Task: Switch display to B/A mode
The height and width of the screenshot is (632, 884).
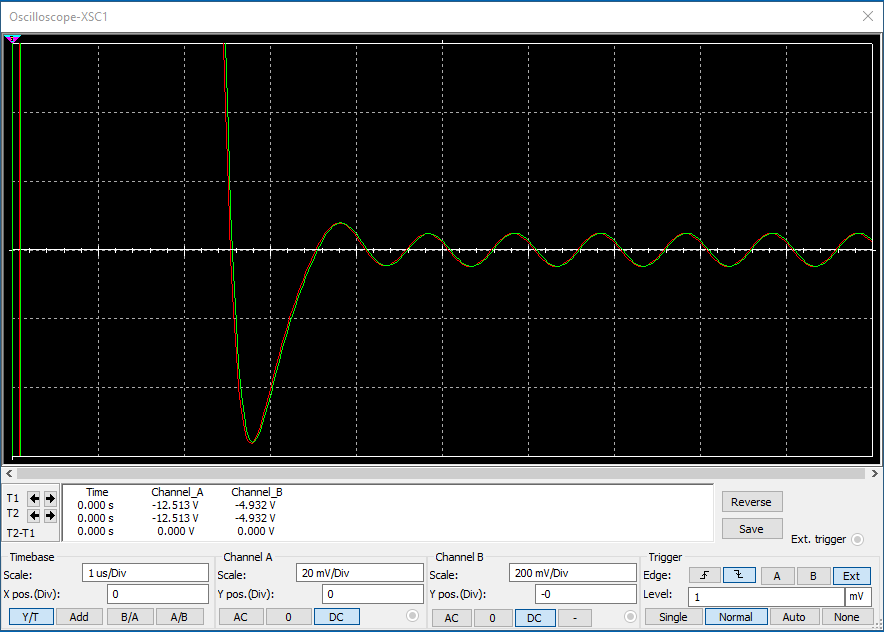Action: tap(131, 617)
